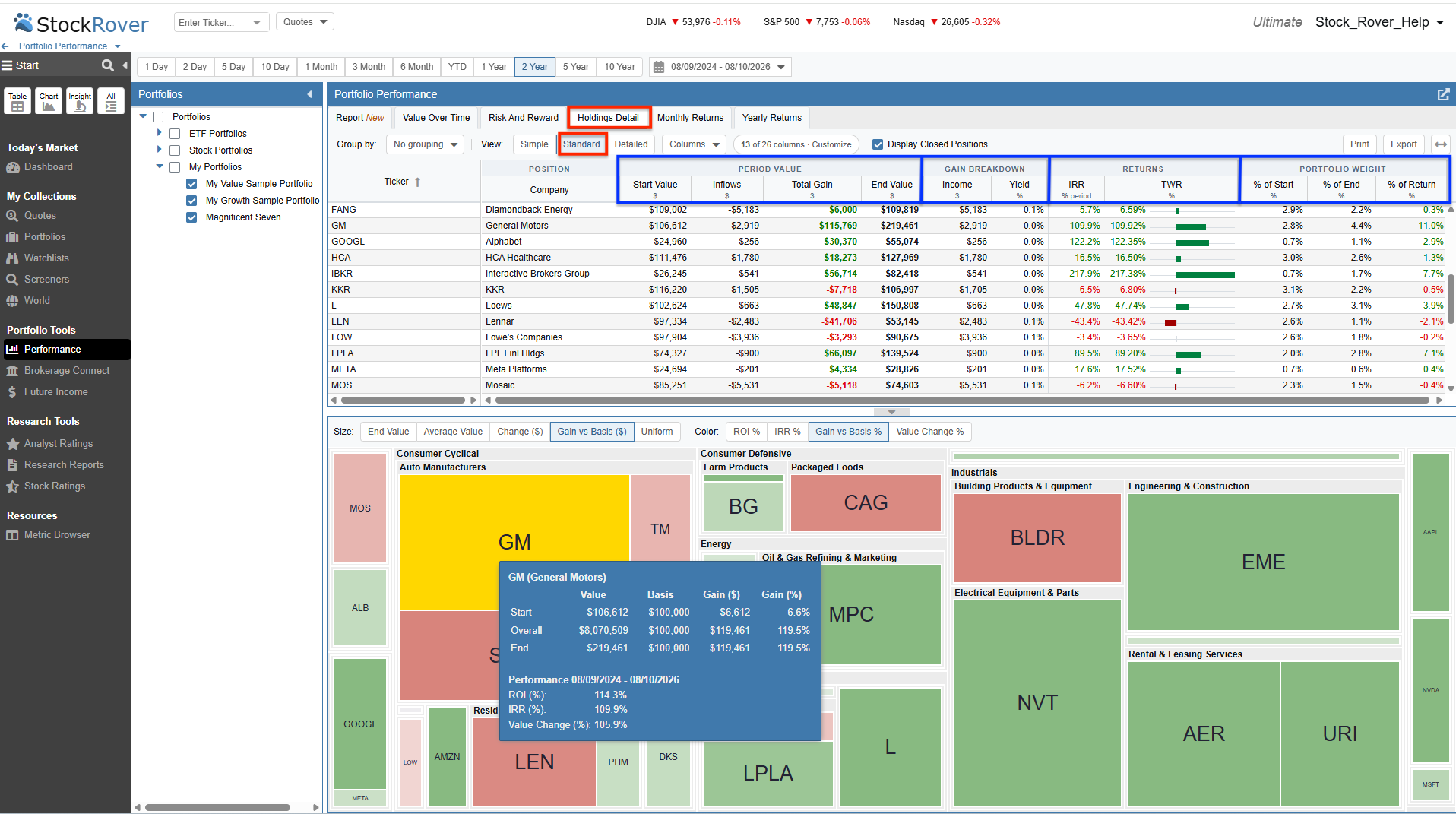1456x814 pixels.
Task: Switch to the Monthly Returns tab
Action: (690, 118)
